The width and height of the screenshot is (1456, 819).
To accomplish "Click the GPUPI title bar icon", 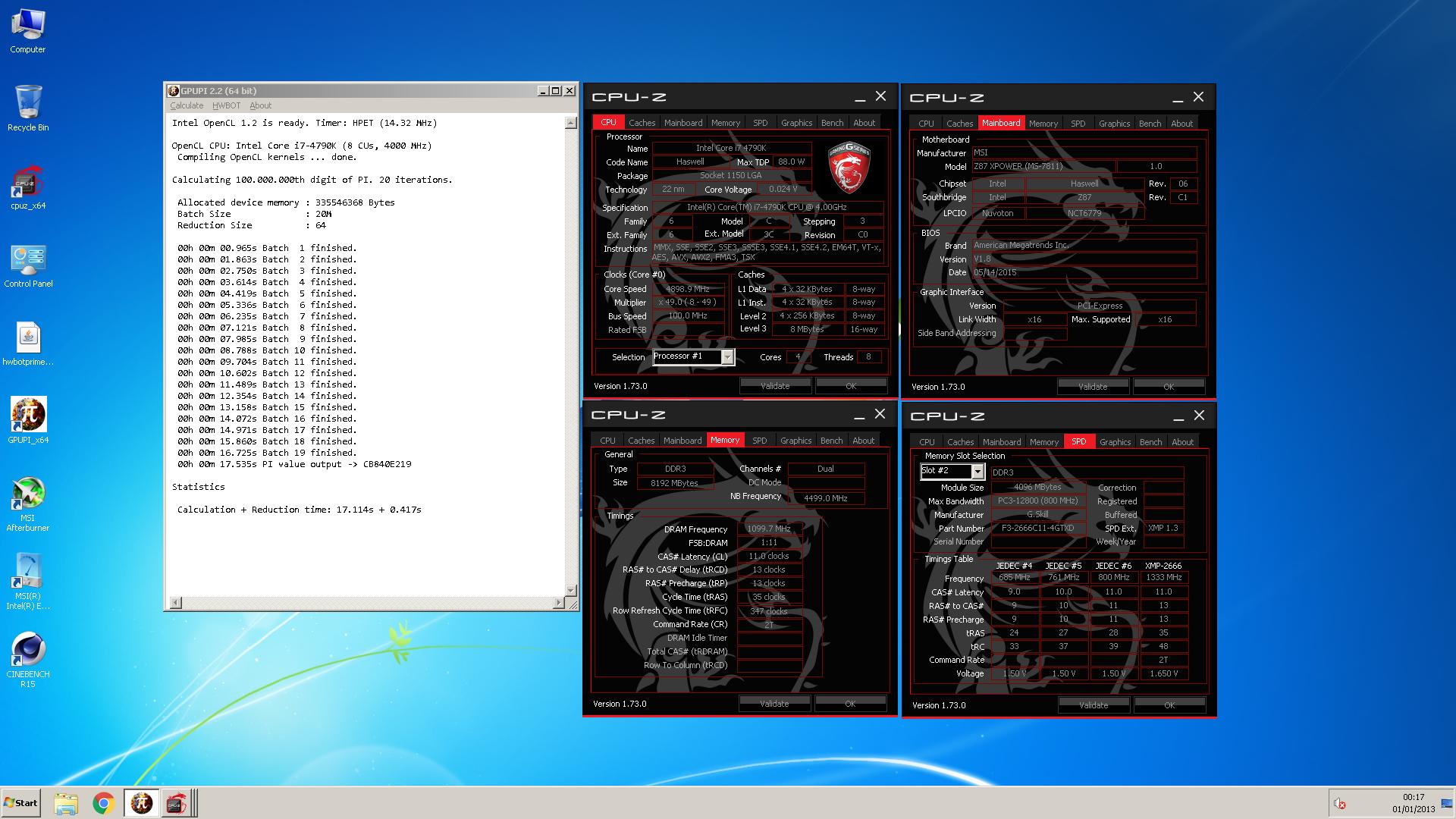I will click(173, 91).
